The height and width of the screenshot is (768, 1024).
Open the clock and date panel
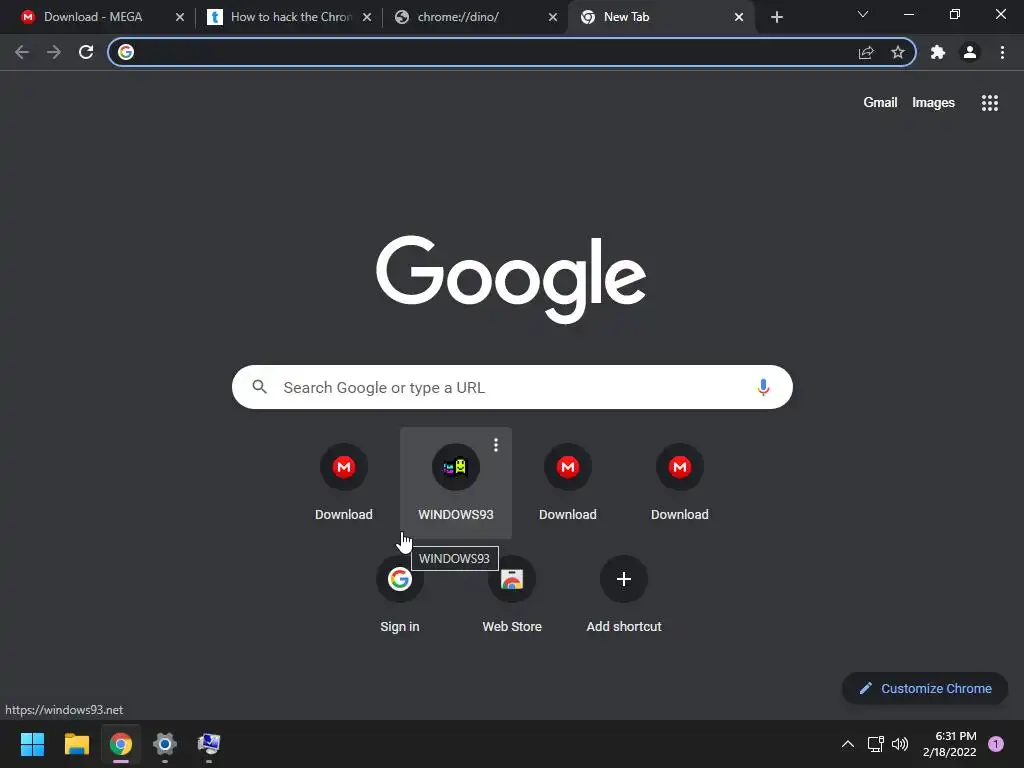pos(950,744)
